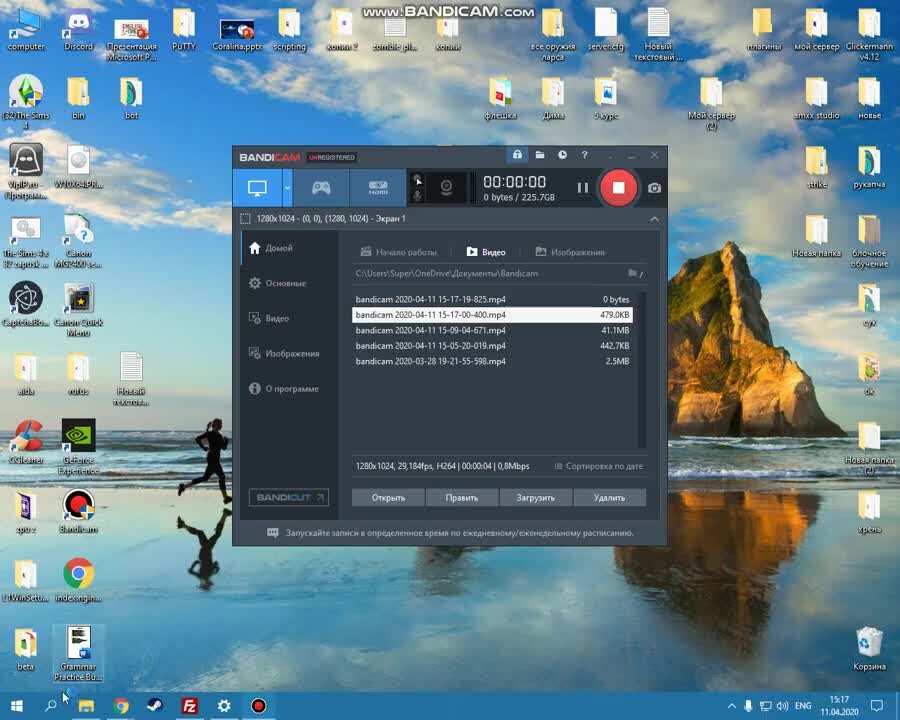Open the О программе section
This screenshot has height=720, width=900.
289,389
